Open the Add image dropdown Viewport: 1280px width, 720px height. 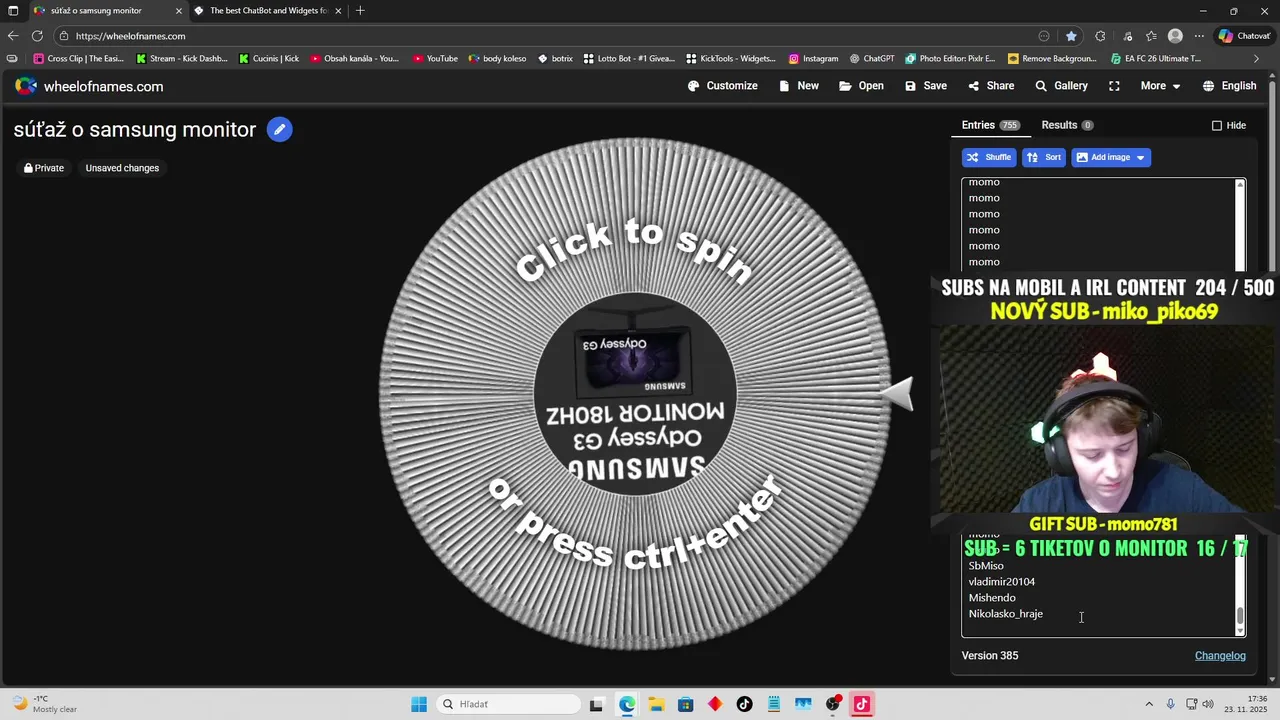[1111, 157]
